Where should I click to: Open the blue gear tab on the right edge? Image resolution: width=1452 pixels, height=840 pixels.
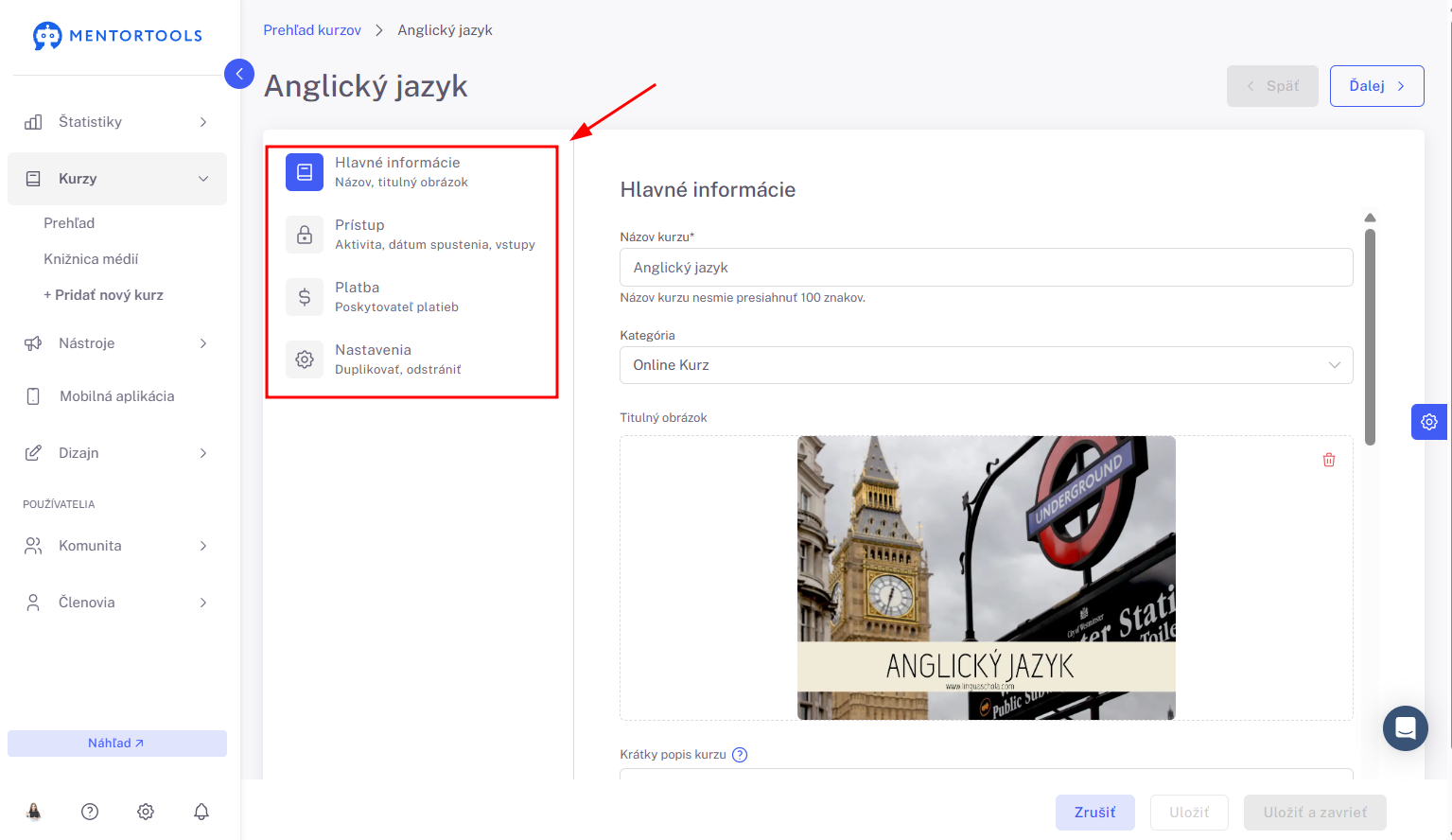point(1429,422)
